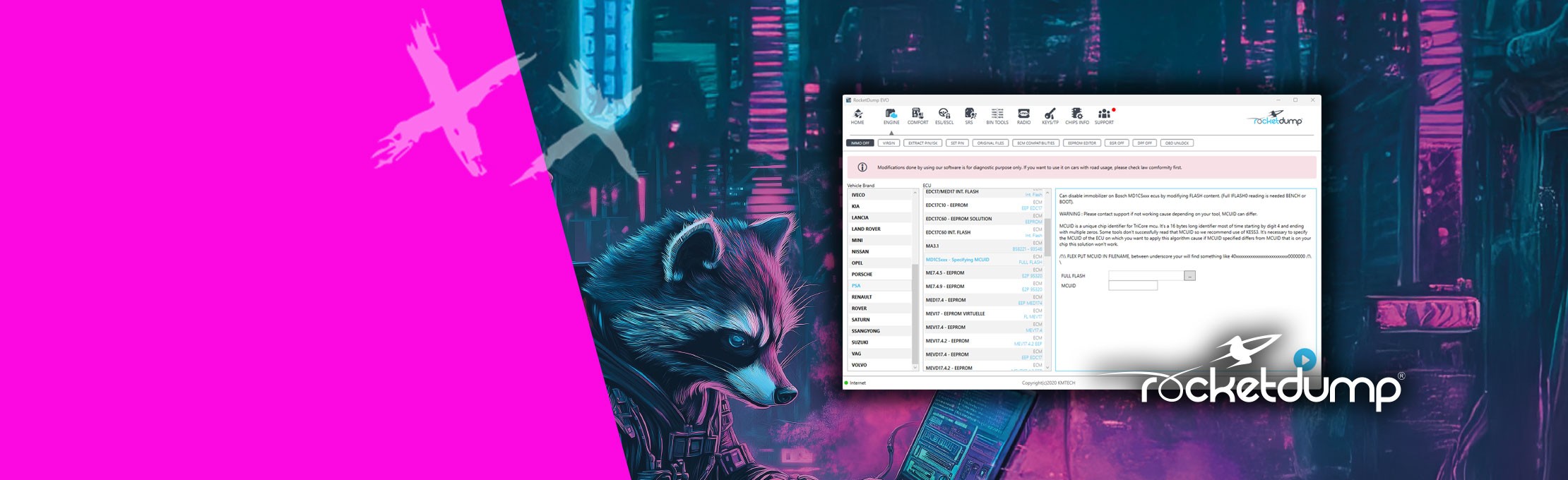Switch to the EGR OFF tab
This screenshot has height=480, width=1568.
1117,143
